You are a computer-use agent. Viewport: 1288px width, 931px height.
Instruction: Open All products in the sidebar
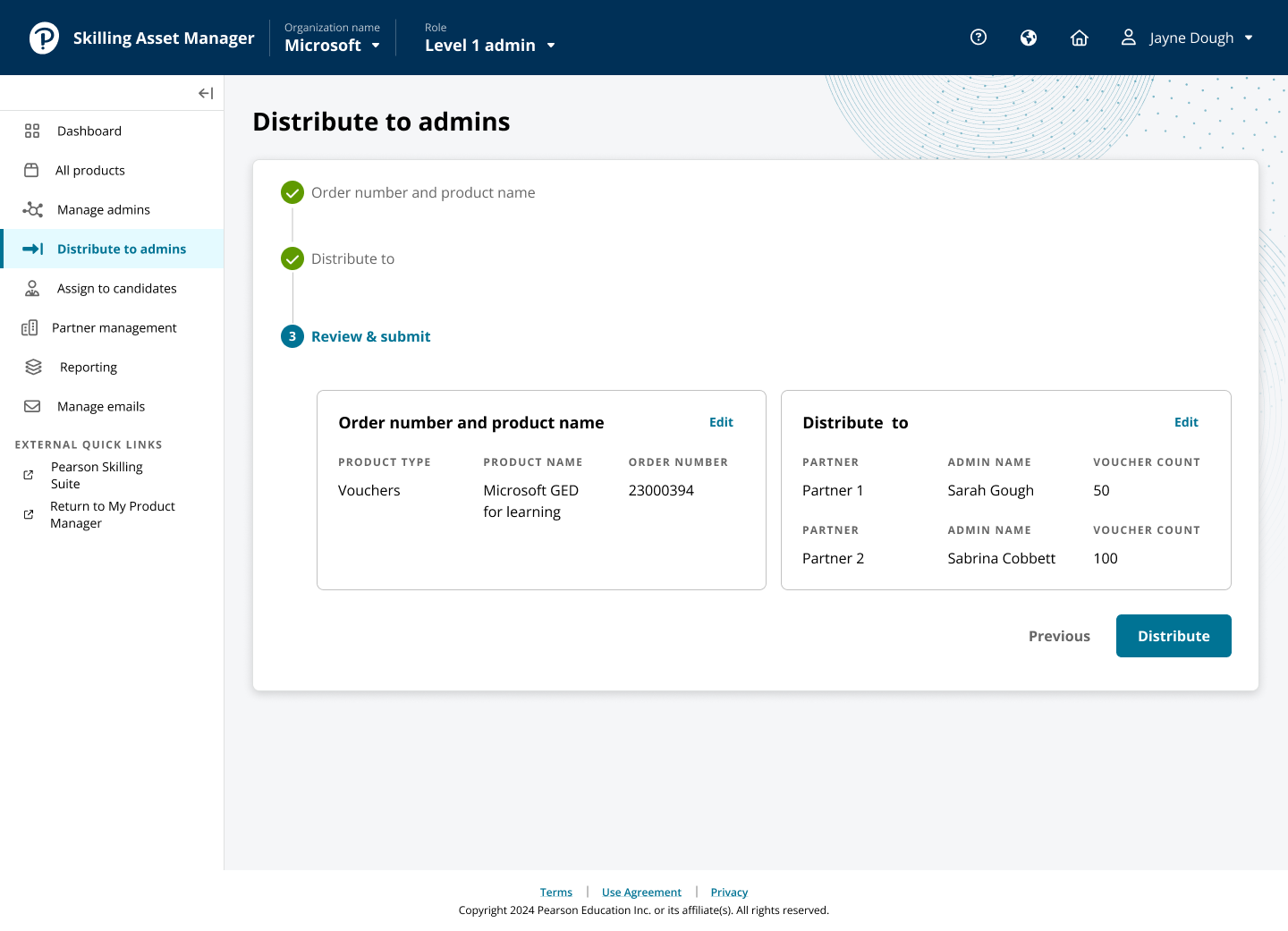[x=112, y=170]
